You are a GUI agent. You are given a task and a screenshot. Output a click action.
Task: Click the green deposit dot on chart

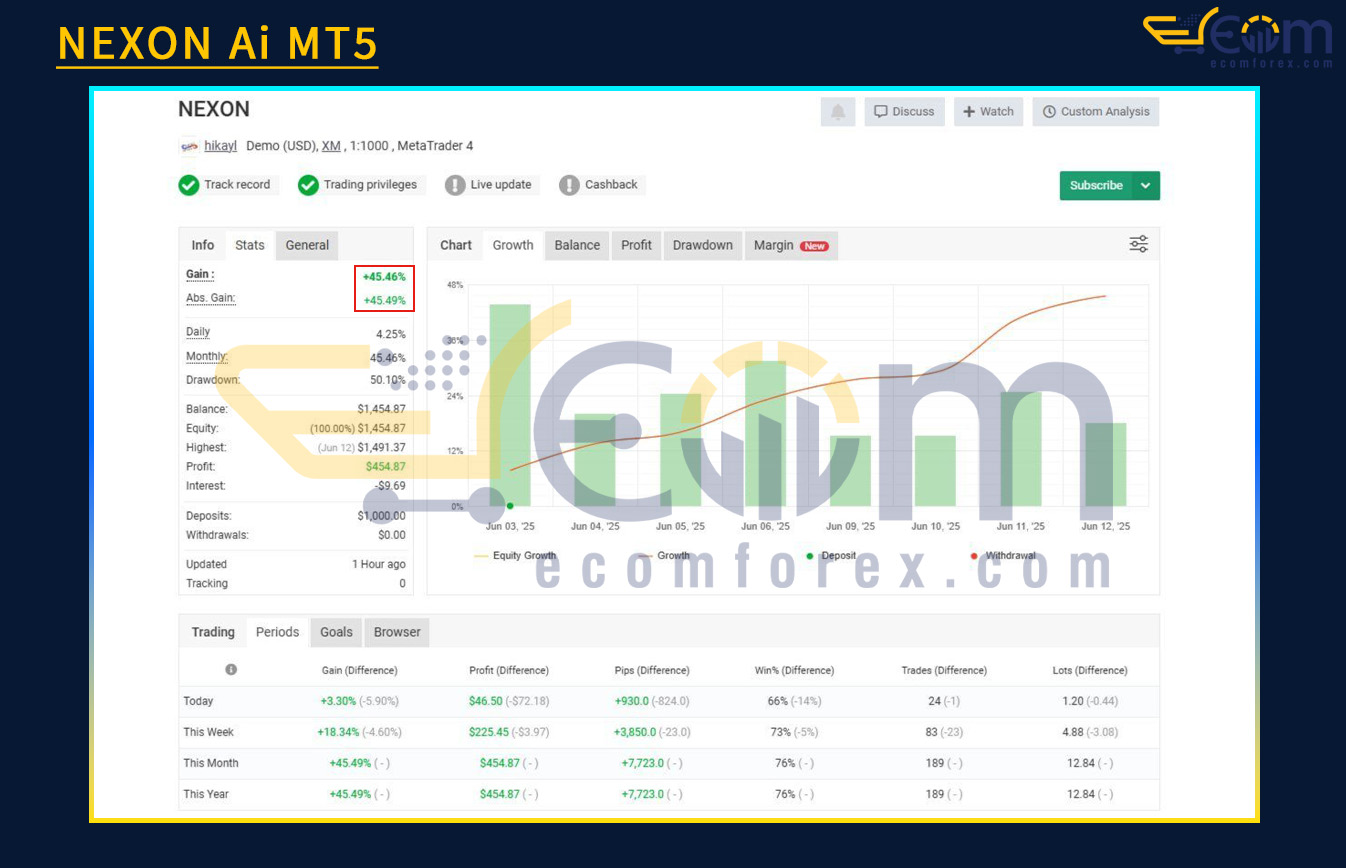510,506
